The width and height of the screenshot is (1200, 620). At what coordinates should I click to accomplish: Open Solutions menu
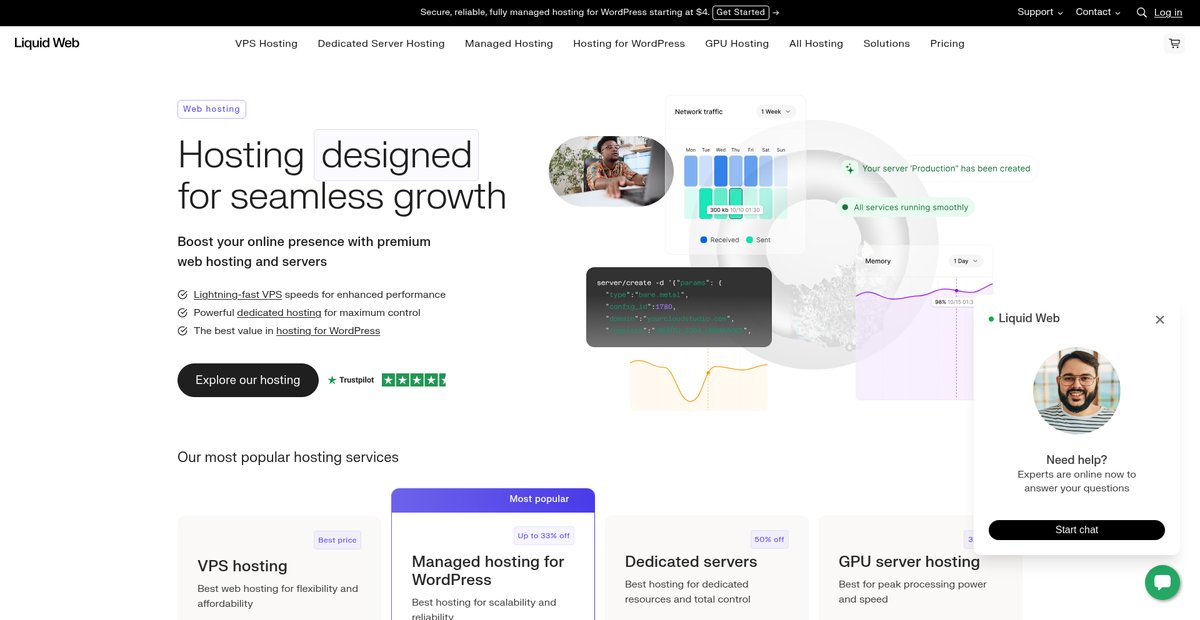point(887,44)
